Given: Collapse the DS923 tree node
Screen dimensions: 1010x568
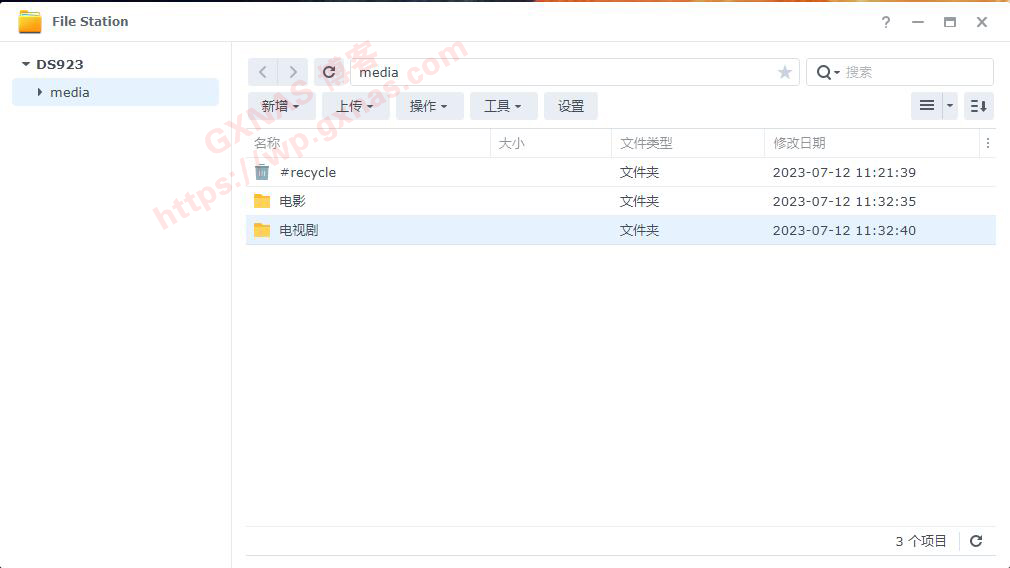Looking at the screenshot, I should [x=26, y=64].
